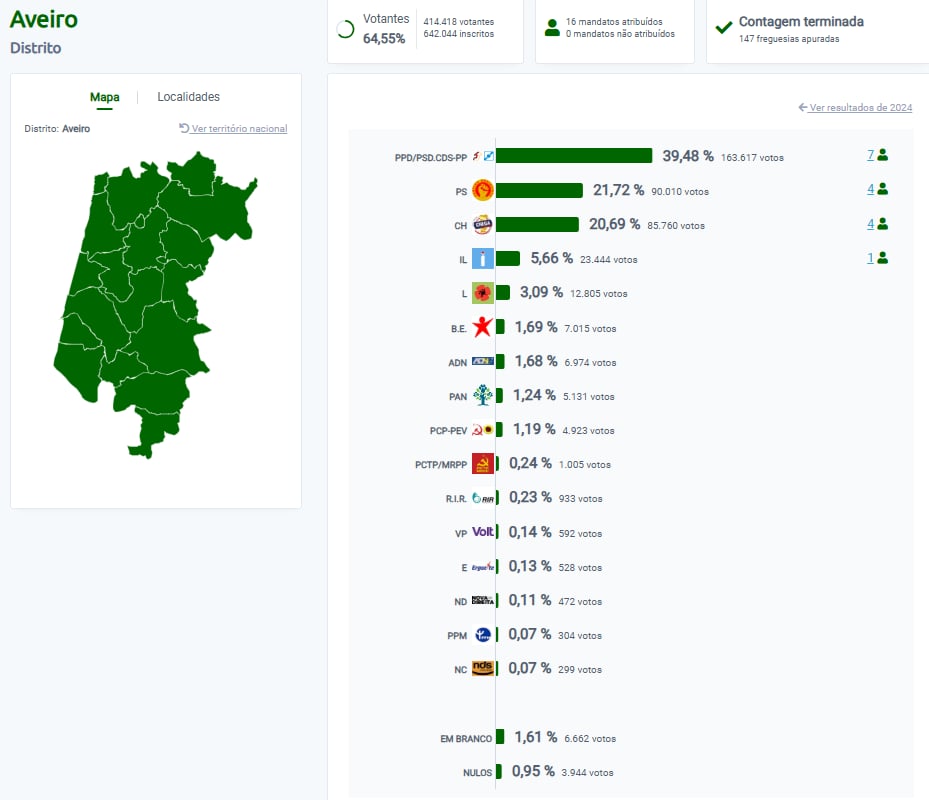Click the PCTP/MRPP red flag logo
929x800 pixels.
tap(483, 464)
